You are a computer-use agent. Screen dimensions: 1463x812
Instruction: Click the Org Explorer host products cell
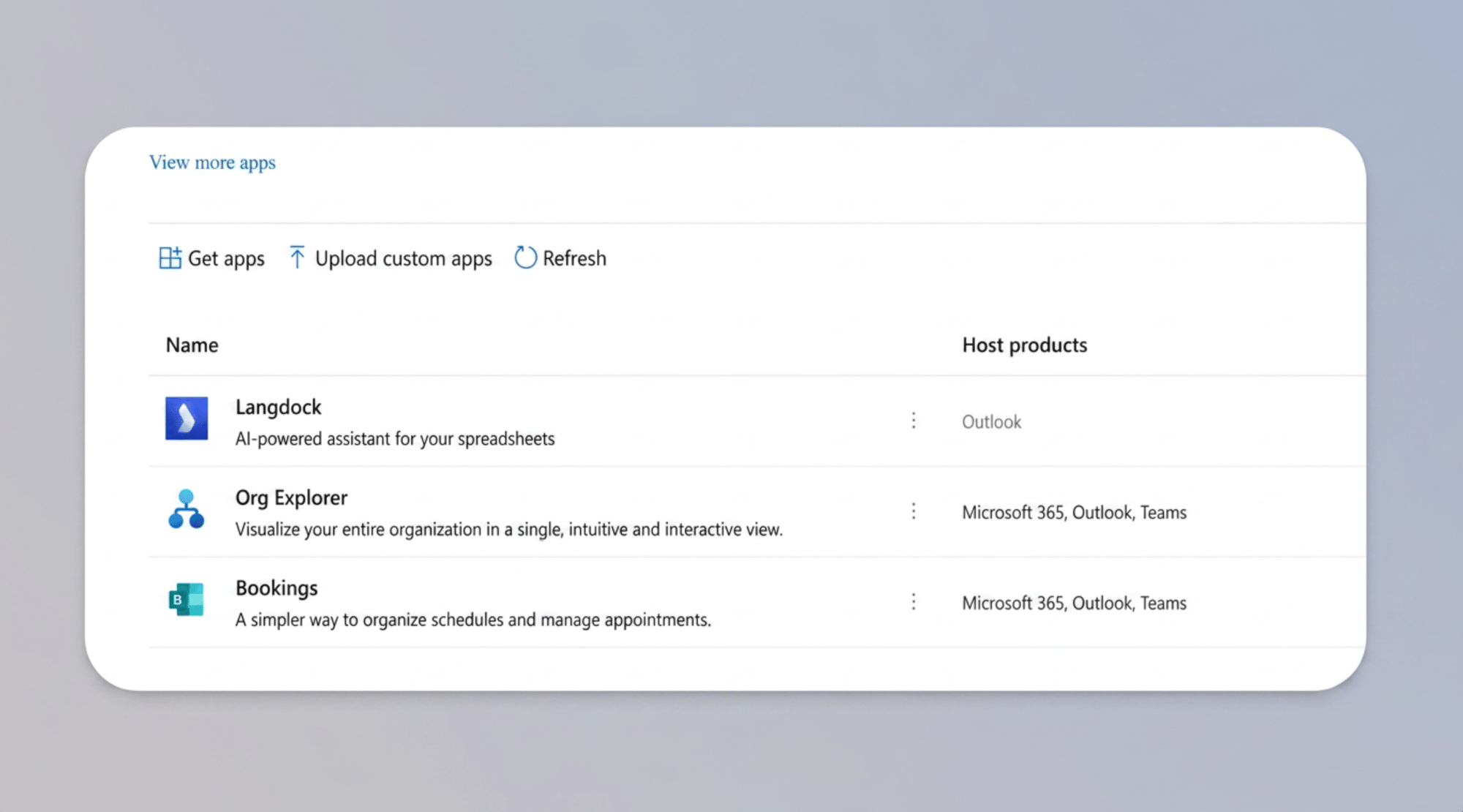pyautogui.click(x=1074, y=513)
